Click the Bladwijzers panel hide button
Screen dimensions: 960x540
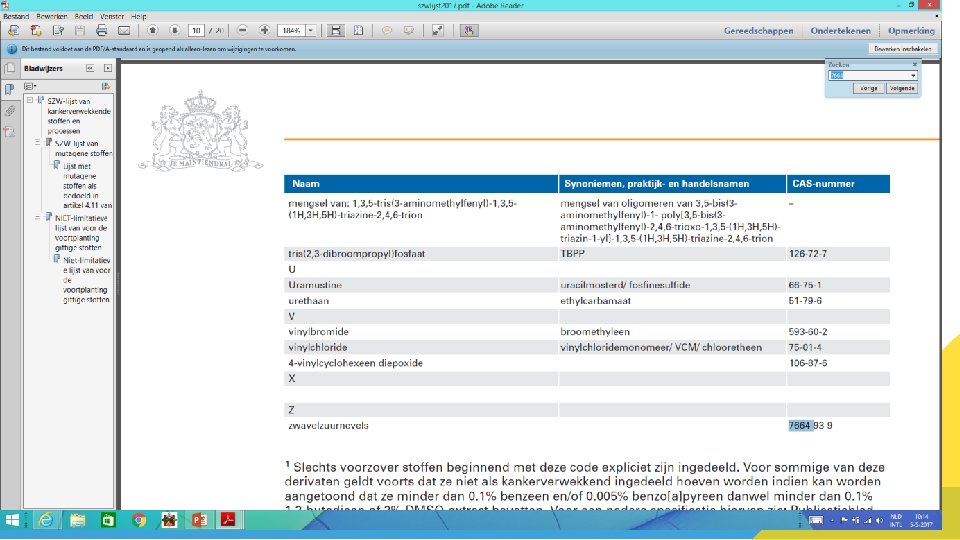(x=108, y=69)
